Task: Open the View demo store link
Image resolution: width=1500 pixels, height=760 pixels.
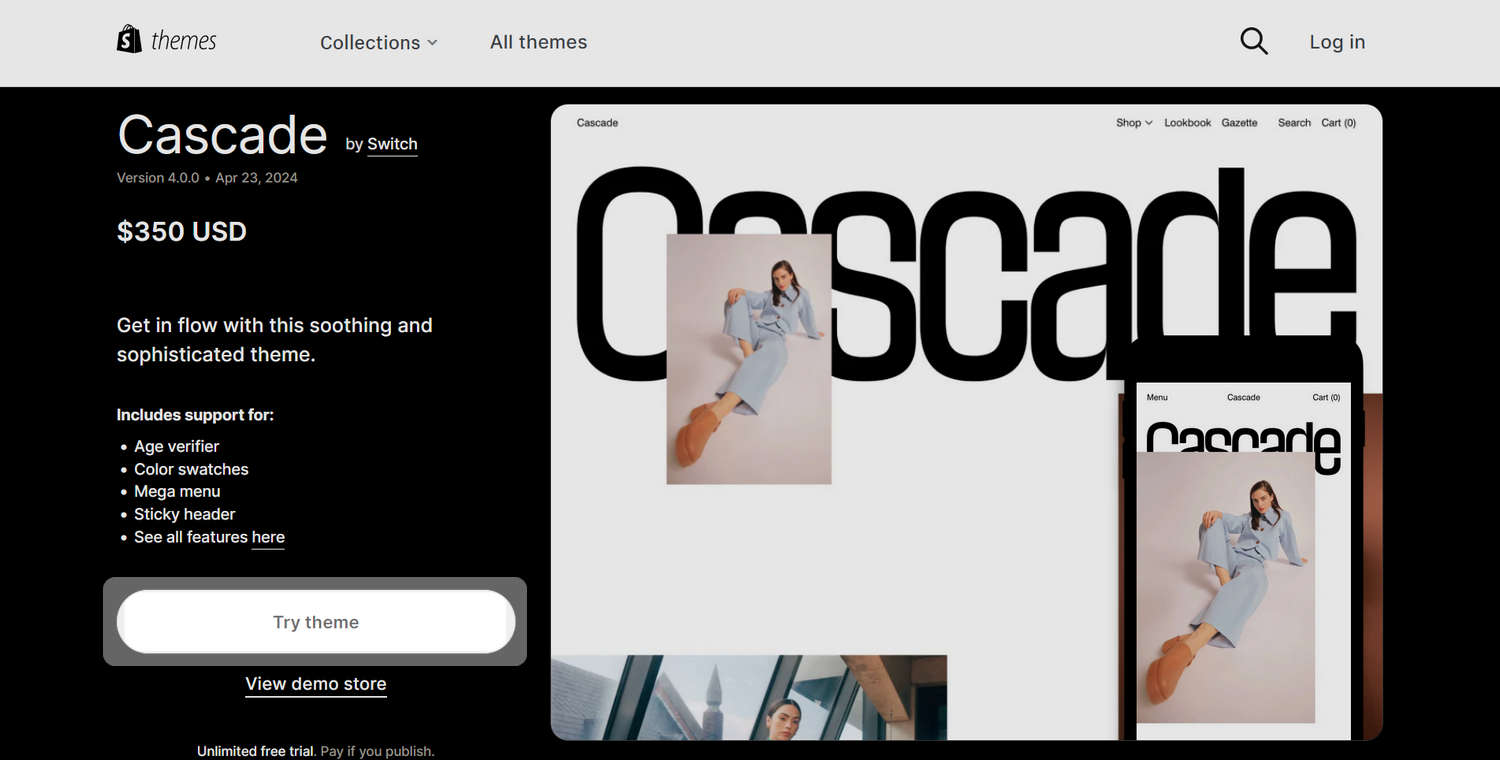Action: [316, 684]
